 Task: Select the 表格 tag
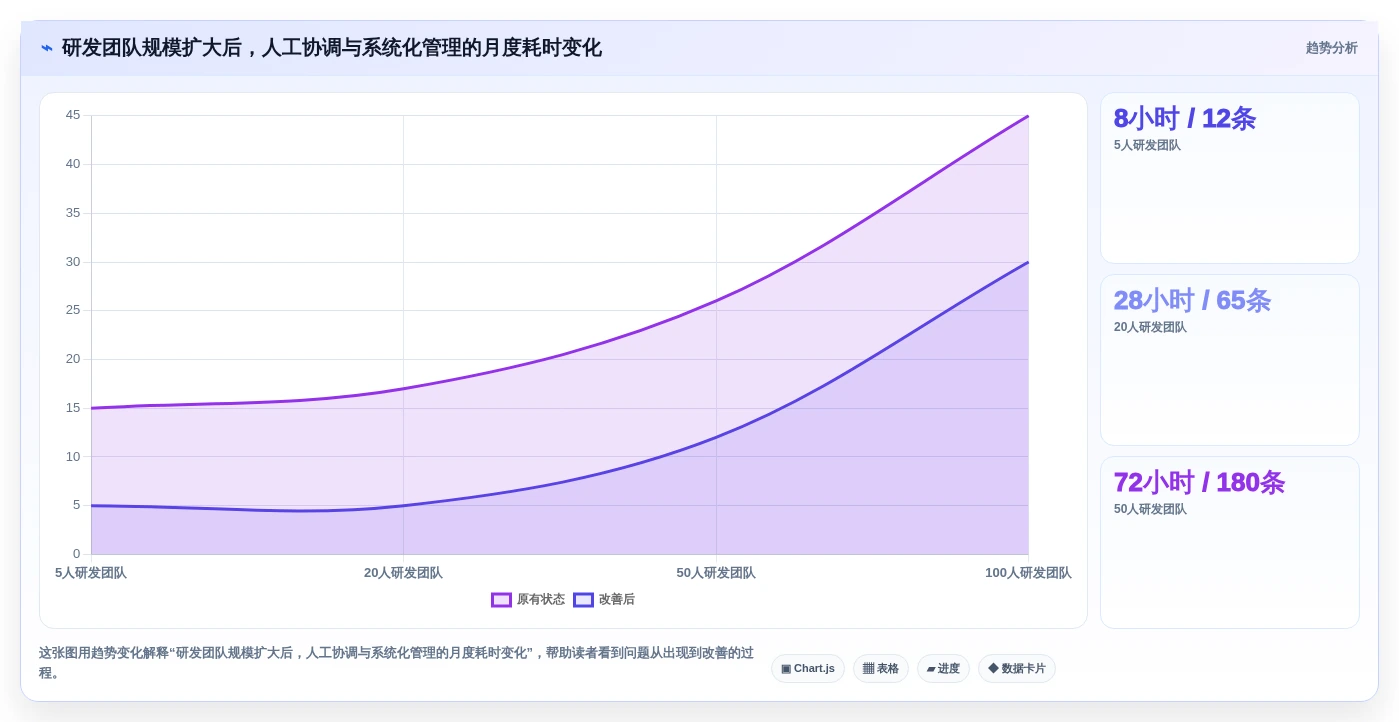pos(881,669)
